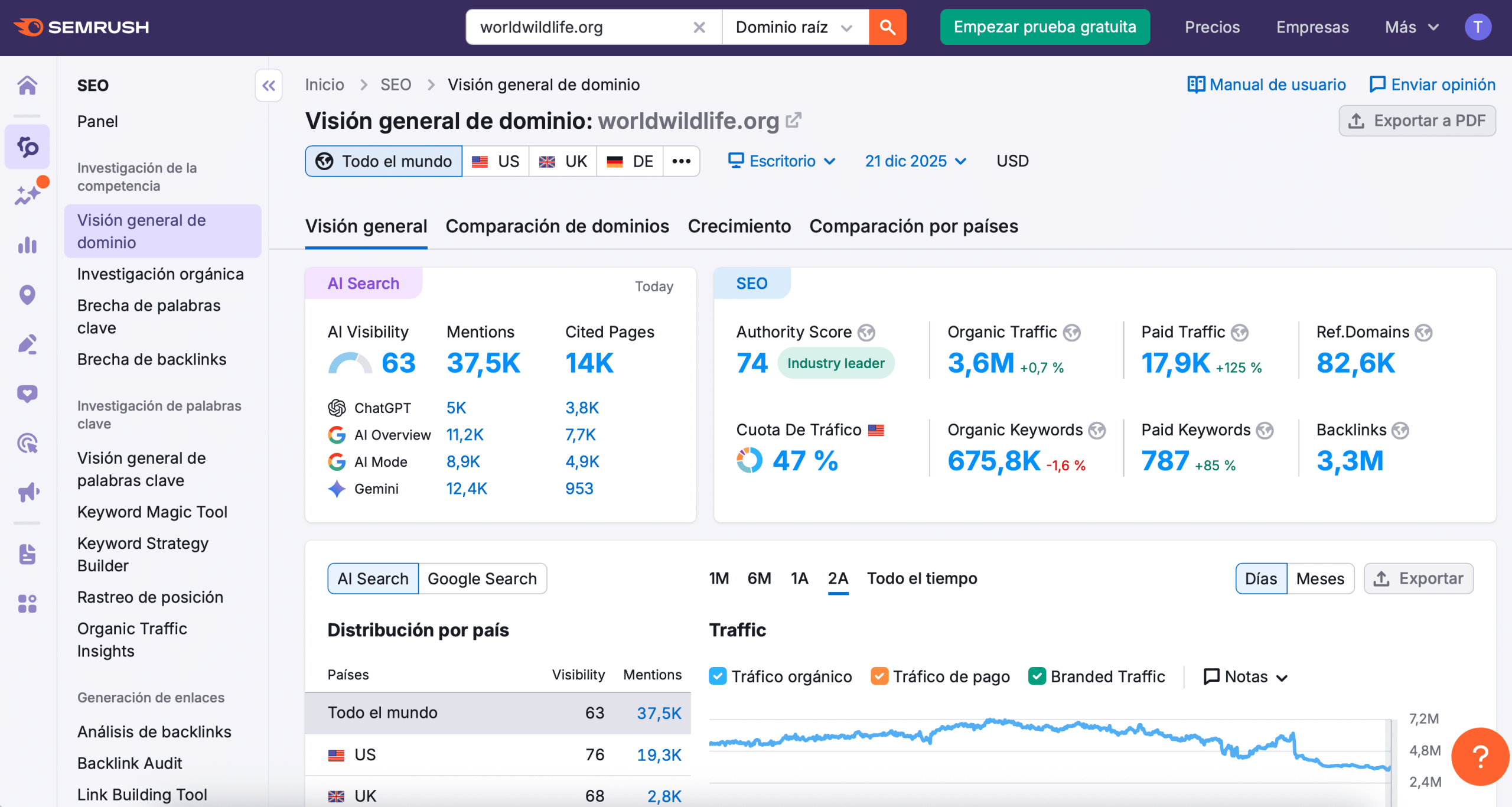This screenshot has height=807, width=1512.
Task: Open the Home icon in the sidebar
Action: pos(27,85)
